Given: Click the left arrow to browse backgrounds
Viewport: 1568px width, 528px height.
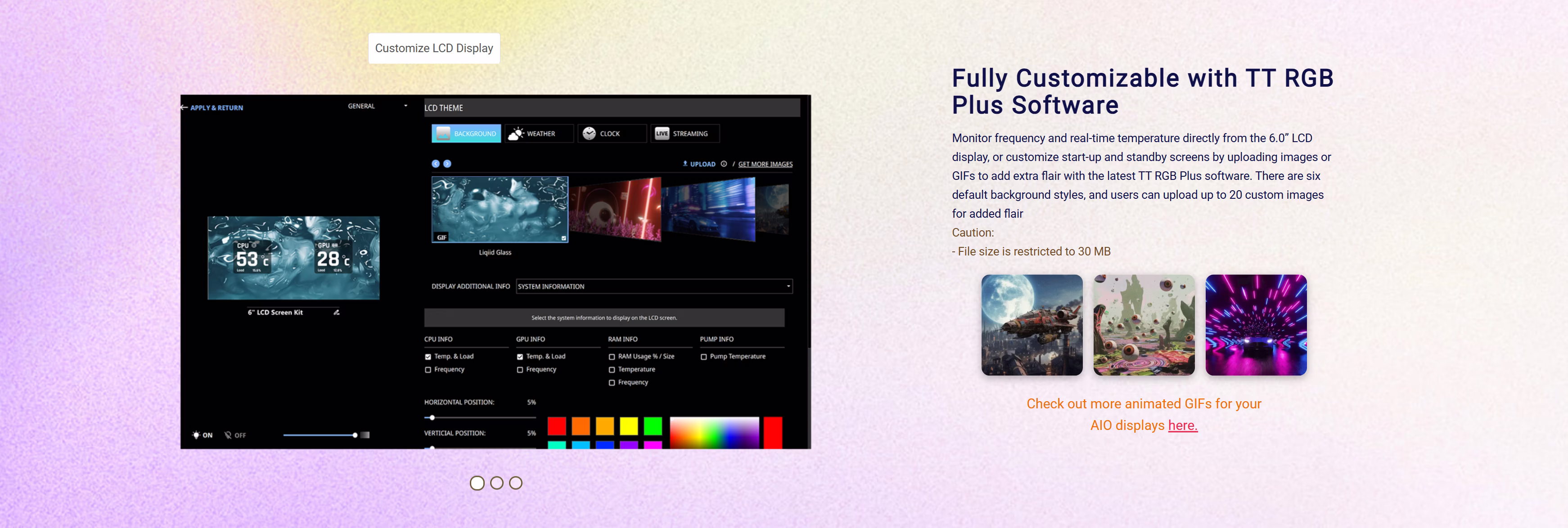Looking at the screenshot, I should pos(436,163).
